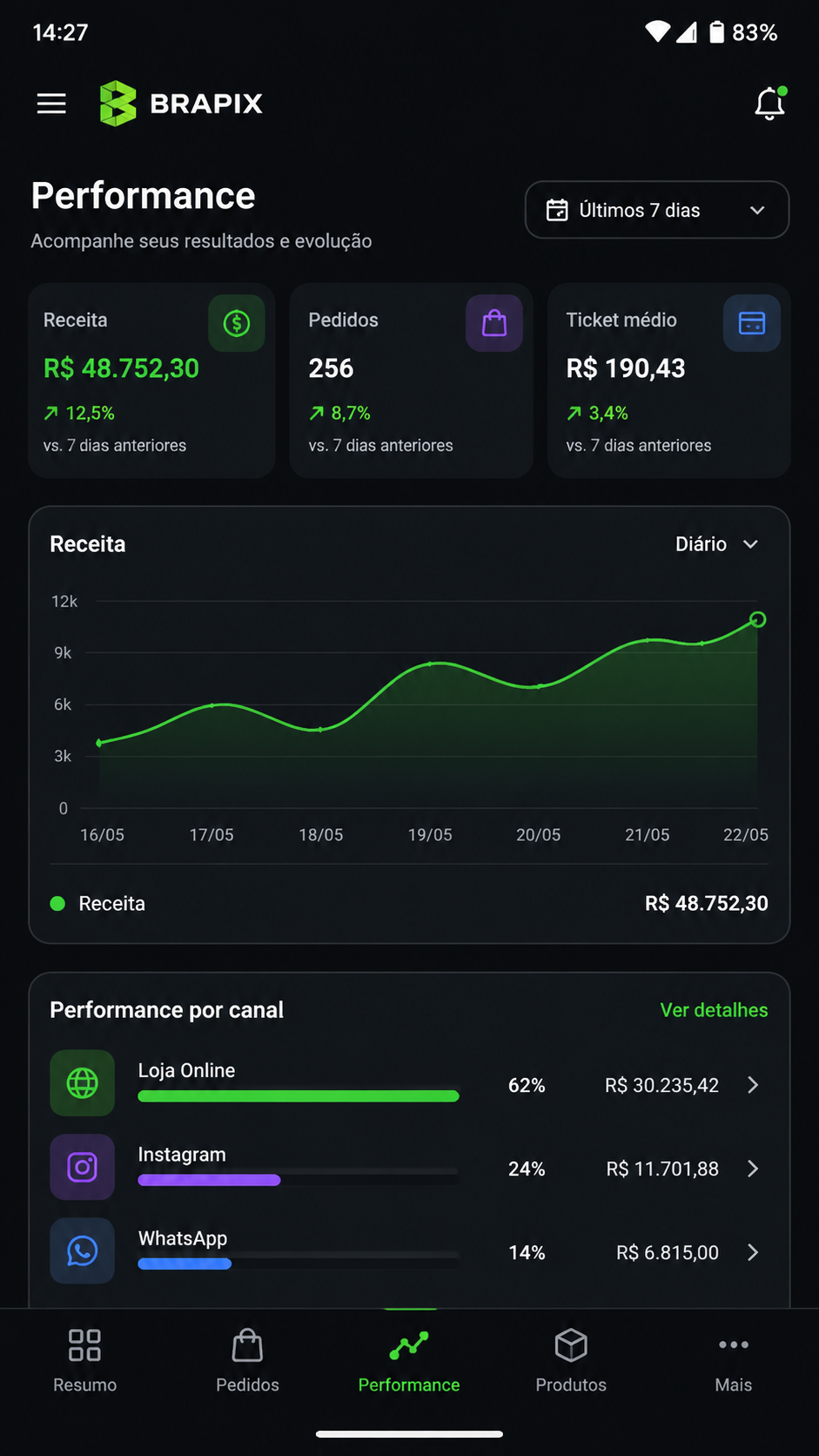Open the Mais tab label
Image resolution: width=819 pixels, height=1456 pixels.
(734, 1385)
